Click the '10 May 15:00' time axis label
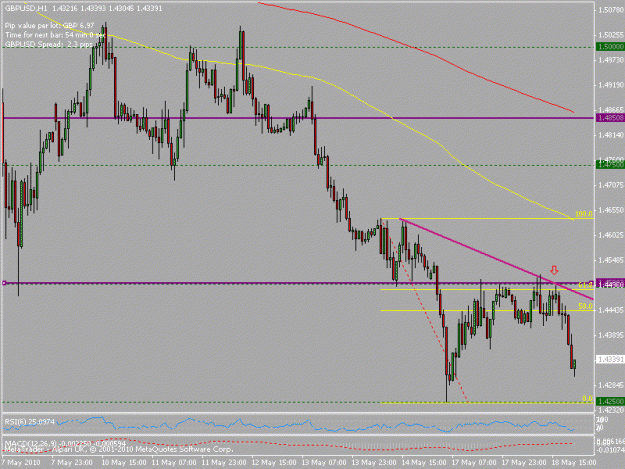This screenshot has height=469, width=625. click(x=122, y=462)
